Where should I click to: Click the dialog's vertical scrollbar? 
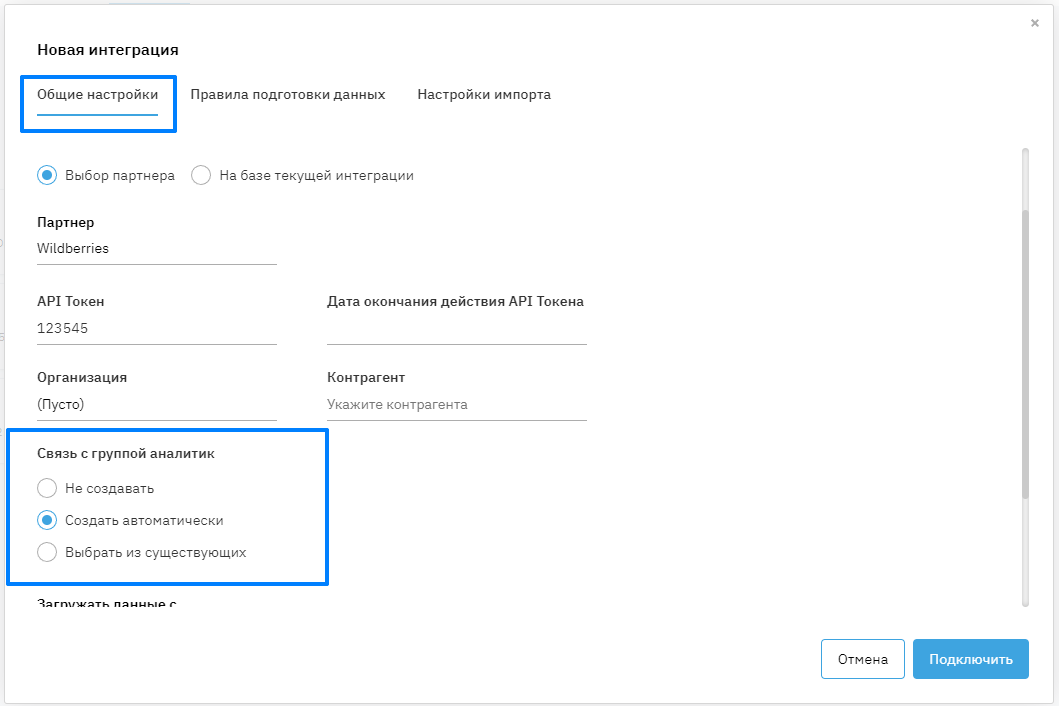tap(1025, 350)
